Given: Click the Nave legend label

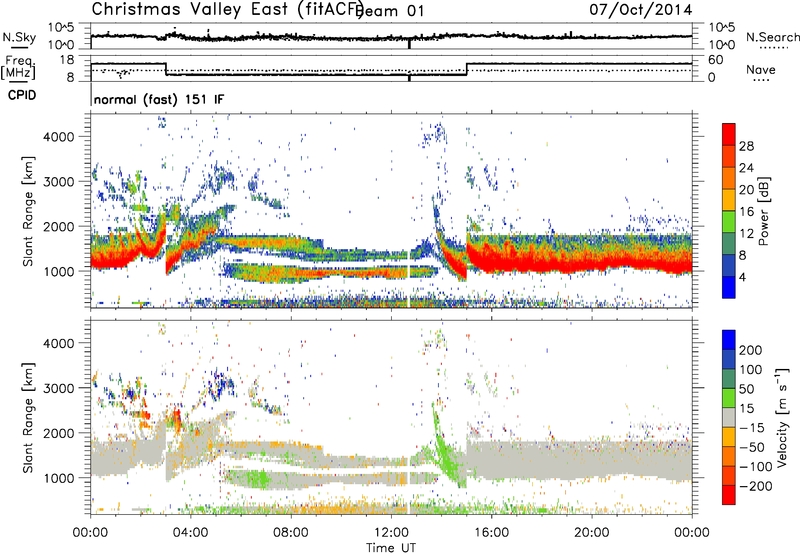Looking at the screenshot, I should (x=761, y=70).
